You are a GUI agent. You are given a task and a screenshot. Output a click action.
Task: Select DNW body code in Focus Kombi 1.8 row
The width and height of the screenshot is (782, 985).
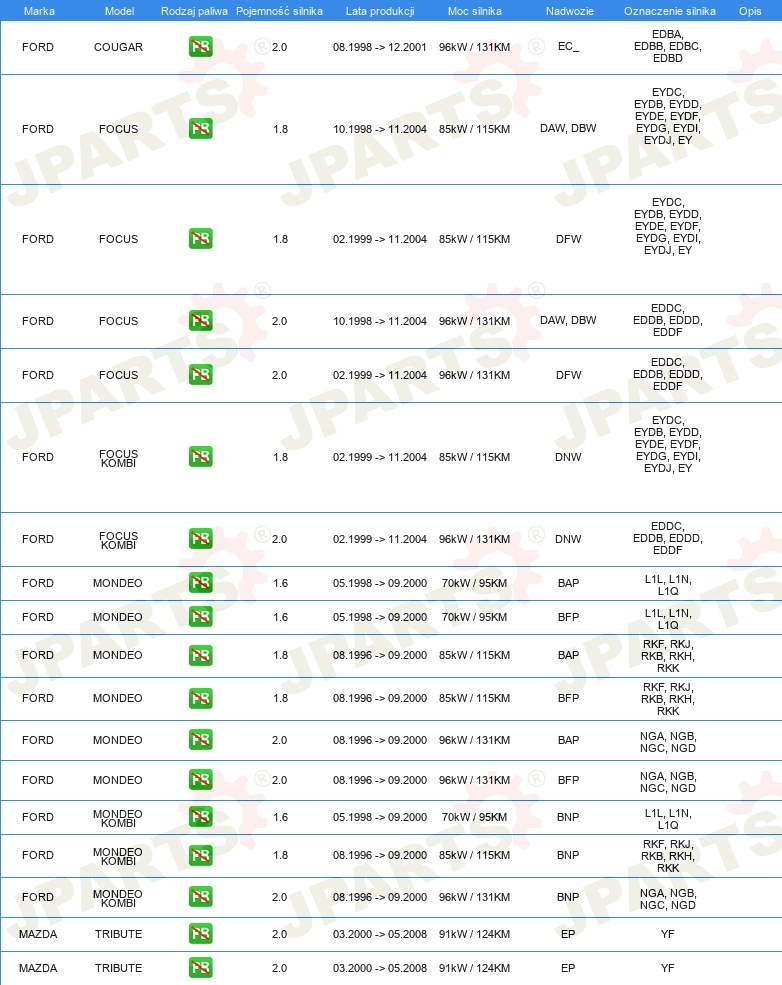pyautogui.click(x=568, y=457)
